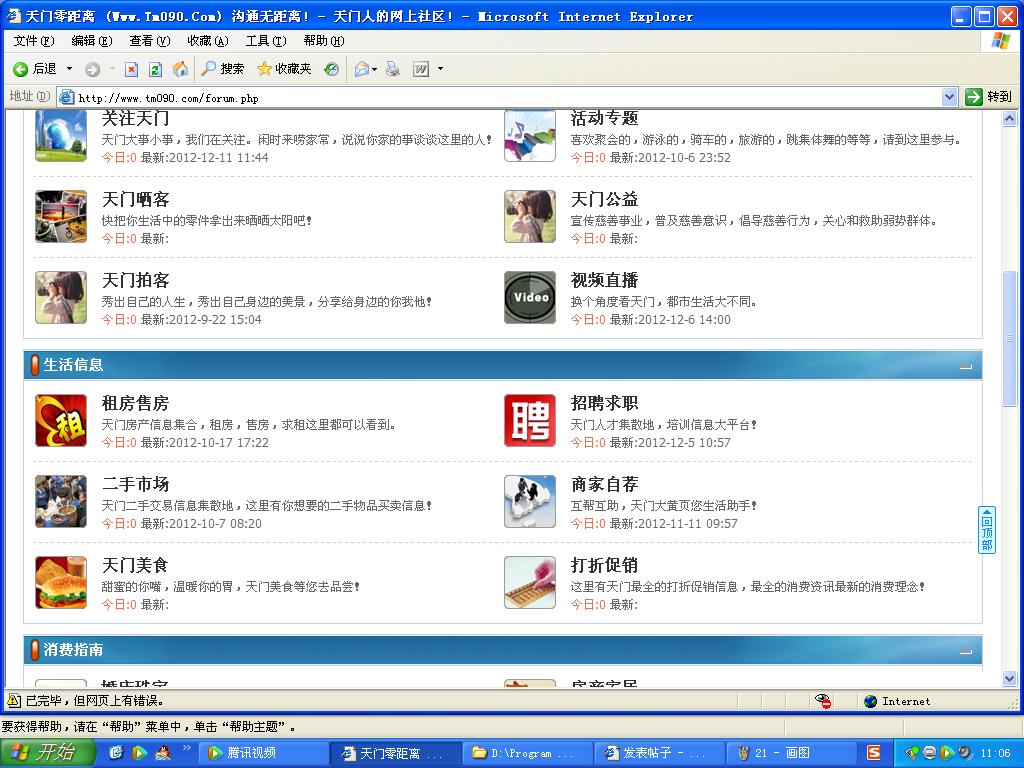The image size is (1024, 768).
Task: Click the 视频直播 Video icon
Action: pos(529,298)
